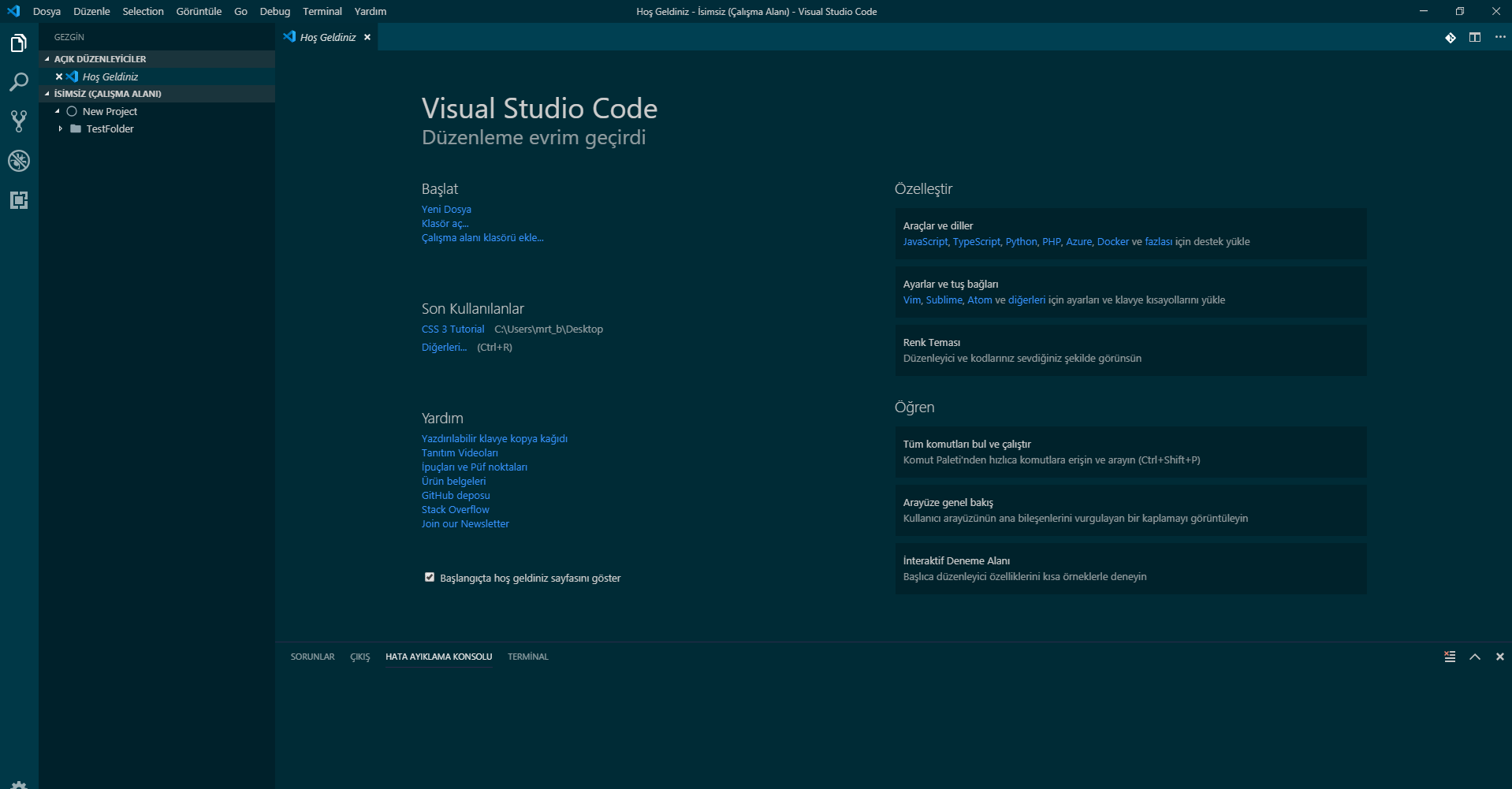Maximize the panel with the chevron icon
This screenshot has width=1512, height=789.
[x=1474, y=656]
